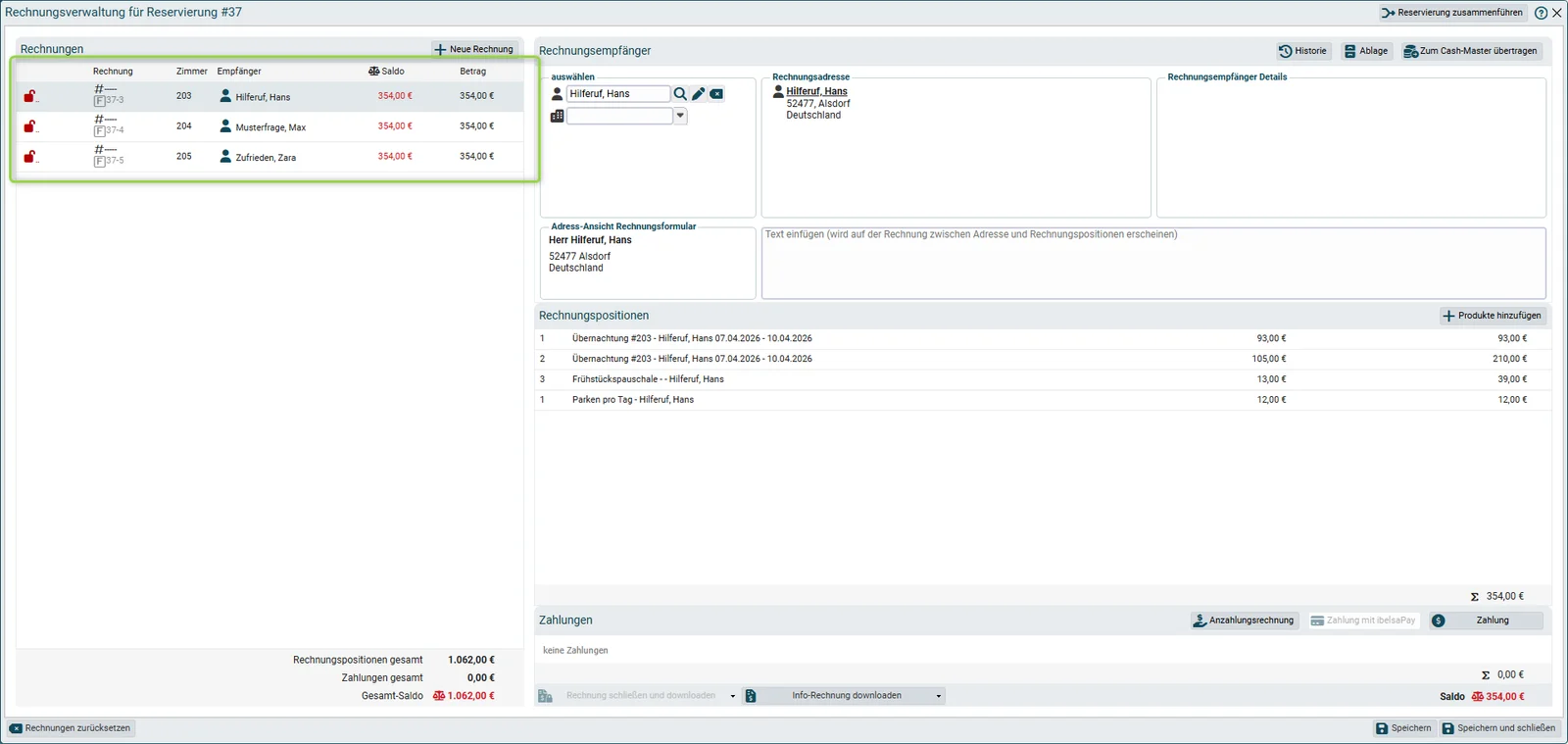Add a payment with the Zahlung button
The image size is (1568, 744).
click(x=1486, y=620)
